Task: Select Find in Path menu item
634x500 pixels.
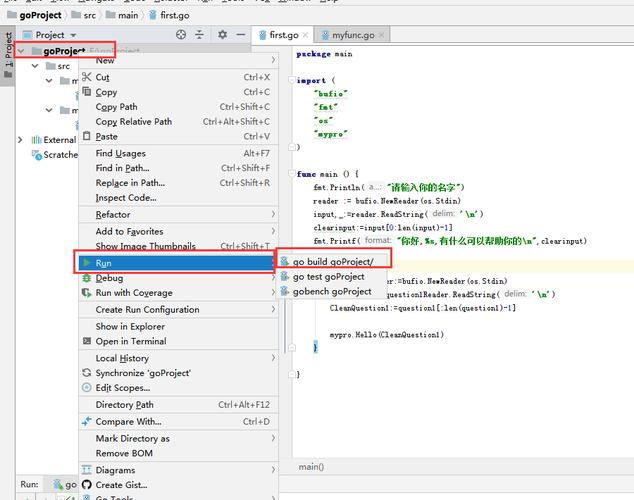Action: 178,168
